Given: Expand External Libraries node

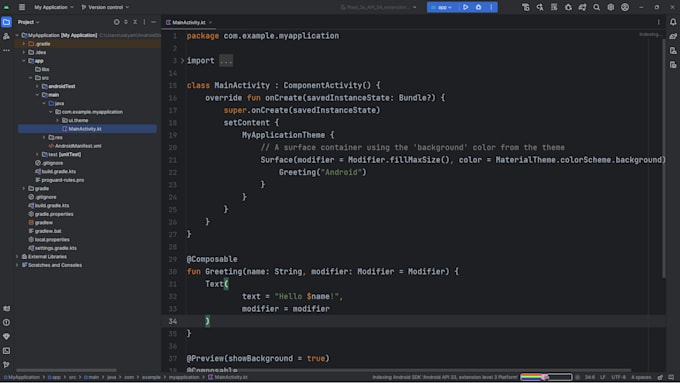Looking at the screenshot, I should (17, 256).
